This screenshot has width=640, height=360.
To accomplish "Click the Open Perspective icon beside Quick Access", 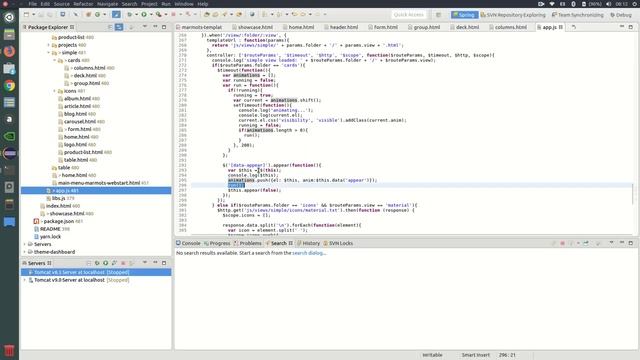I will [x=438, y=15].
